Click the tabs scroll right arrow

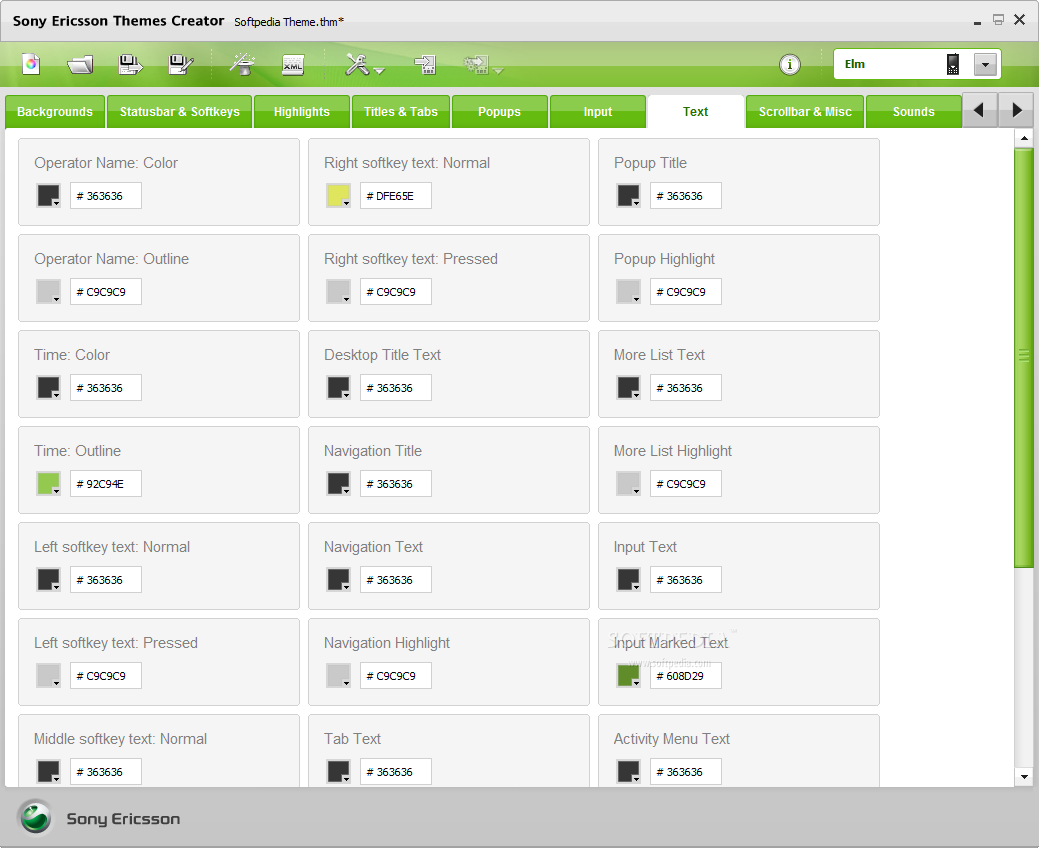click(x=1016, y=110)
